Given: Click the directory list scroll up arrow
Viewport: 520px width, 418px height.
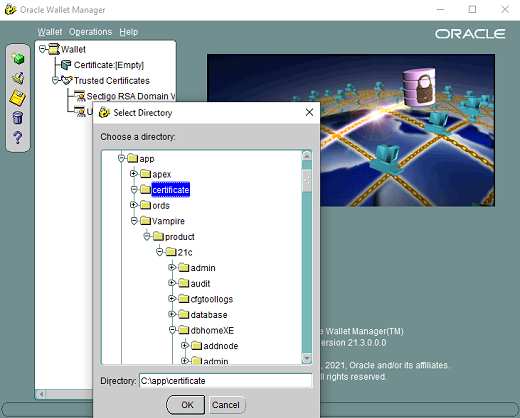Looking at the screenshot, I should click(306, 156).
